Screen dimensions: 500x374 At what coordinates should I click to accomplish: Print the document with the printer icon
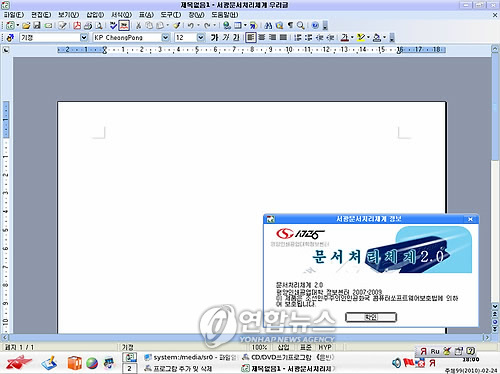(x=88, y=26)
